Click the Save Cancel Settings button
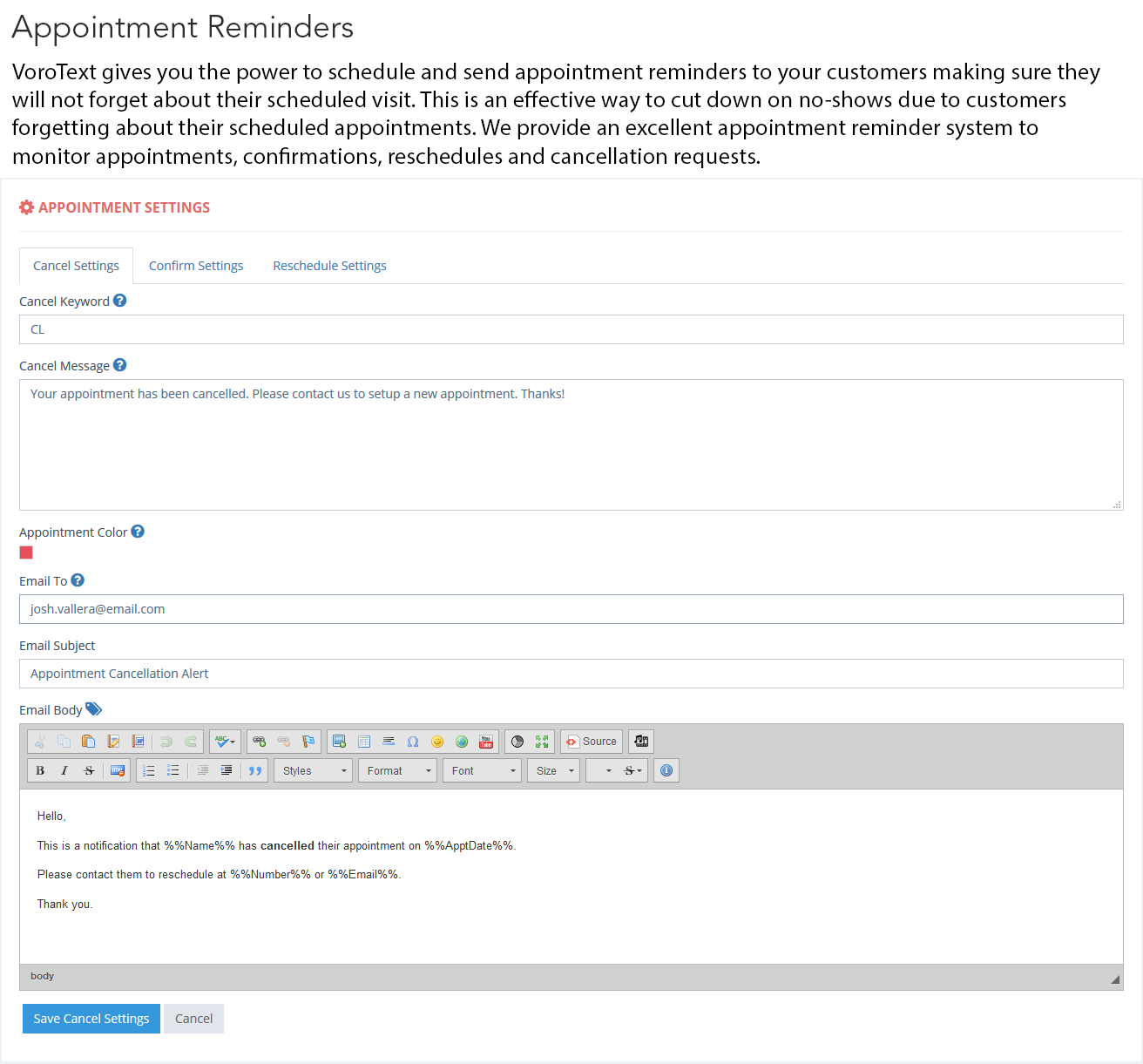This screenshot has height=1064, width=1143. [x=91, y=1019]
